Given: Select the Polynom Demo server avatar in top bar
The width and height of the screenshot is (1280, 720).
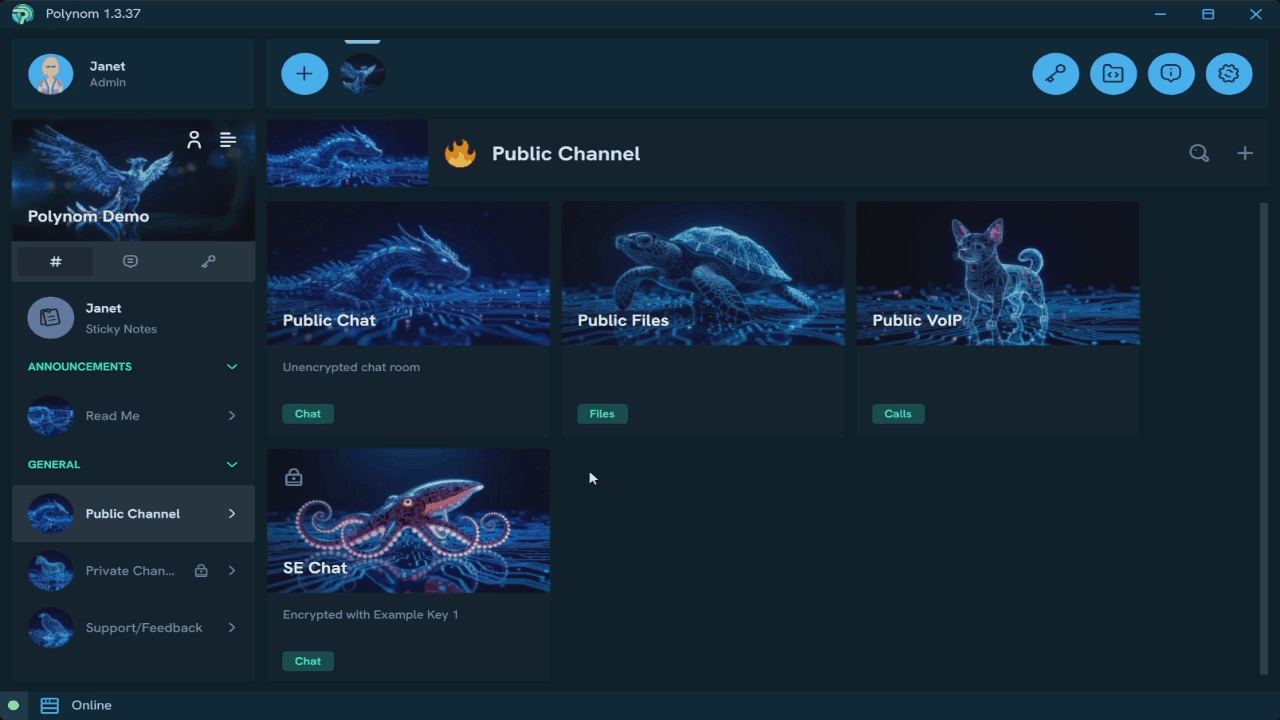Looking at the screenshot, I should coord(362,74).
